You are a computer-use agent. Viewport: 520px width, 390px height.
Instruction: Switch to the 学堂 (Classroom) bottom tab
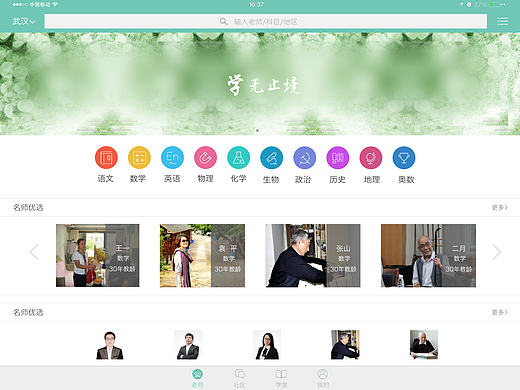[281, 378]
